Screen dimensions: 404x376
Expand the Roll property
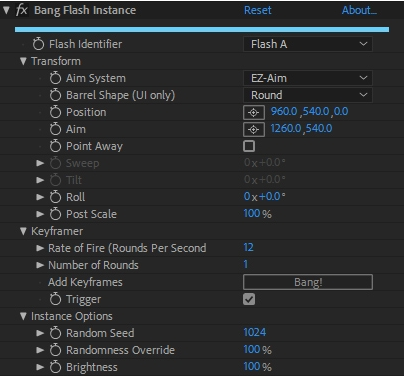tap(40, 197)
